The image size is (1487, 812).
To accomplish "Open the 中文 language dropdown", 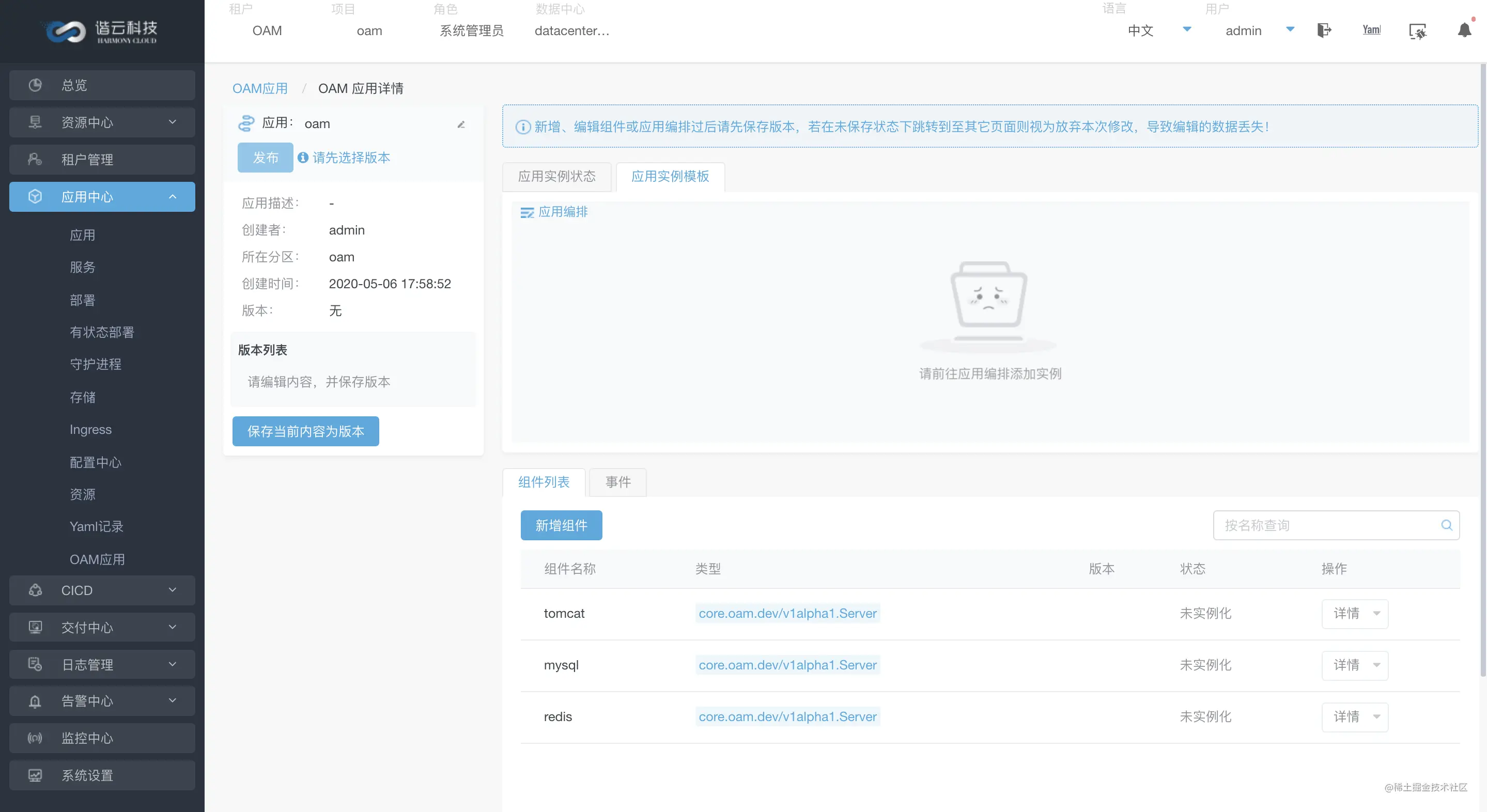I will pyautogui.click(x=1187, y=29).
